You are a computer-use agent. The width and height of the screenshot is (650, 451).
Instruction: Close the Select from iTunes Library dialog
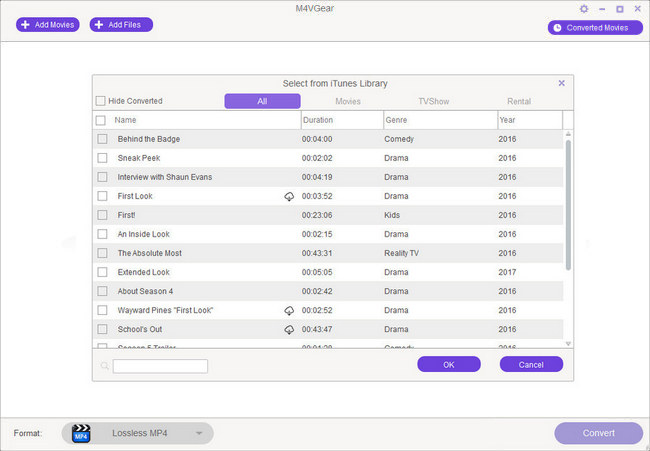(x=561, y=83)
